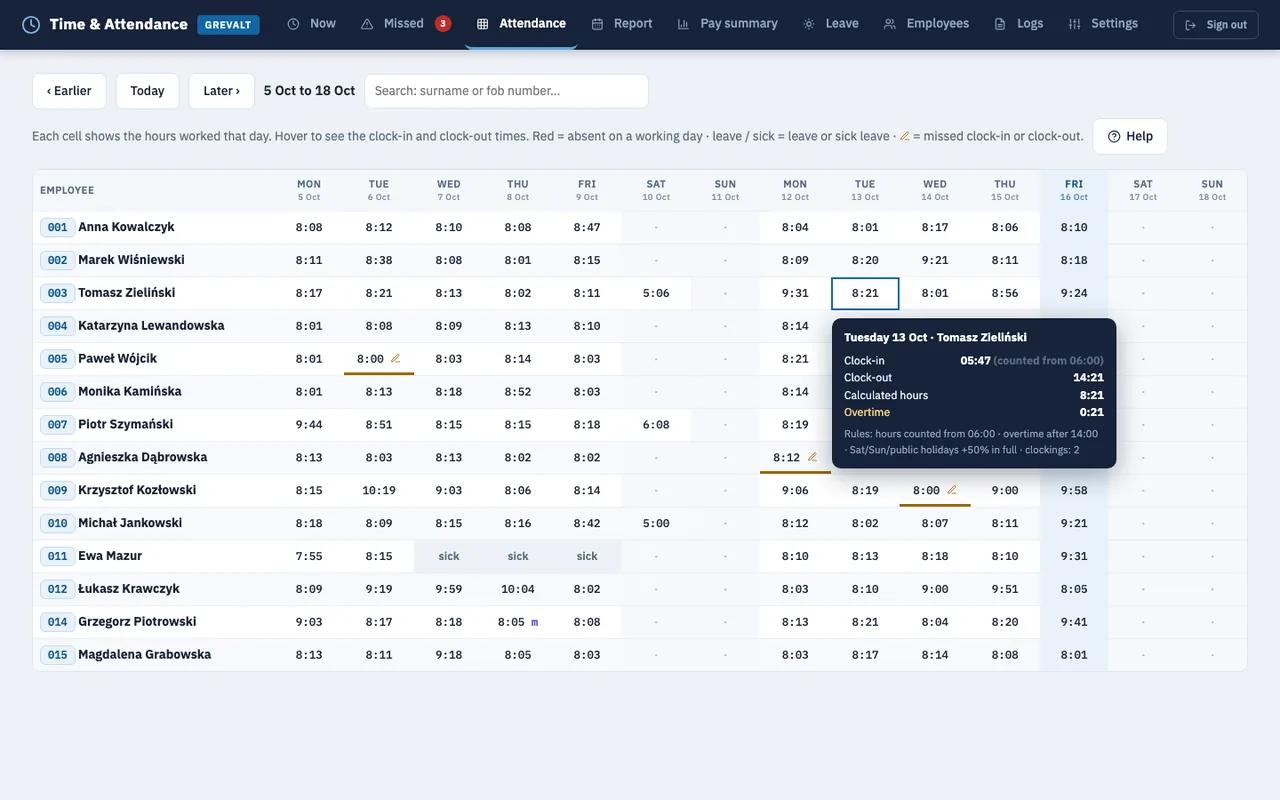Viewport: 1280px width, 800px height.
Task: Click the Sign out button
Action: (x=1216, y=25)
